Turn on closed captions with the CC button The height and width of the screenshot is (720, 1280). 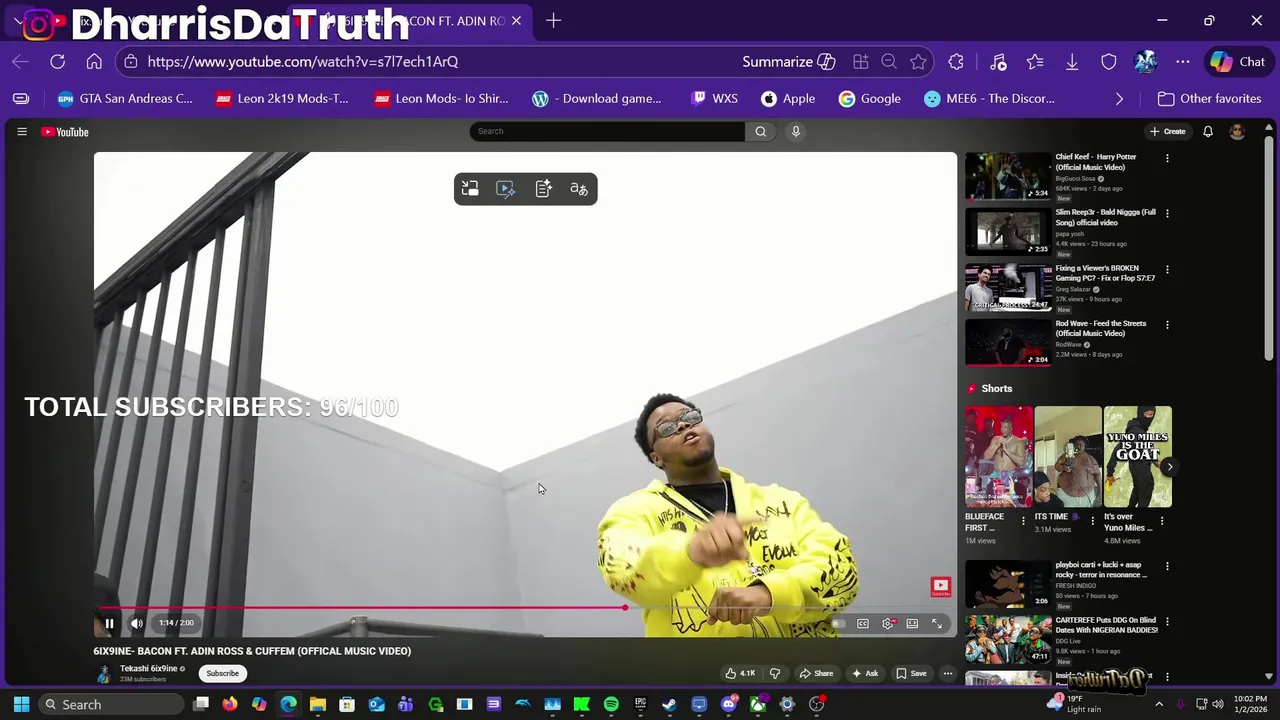[x=863, y=624]
